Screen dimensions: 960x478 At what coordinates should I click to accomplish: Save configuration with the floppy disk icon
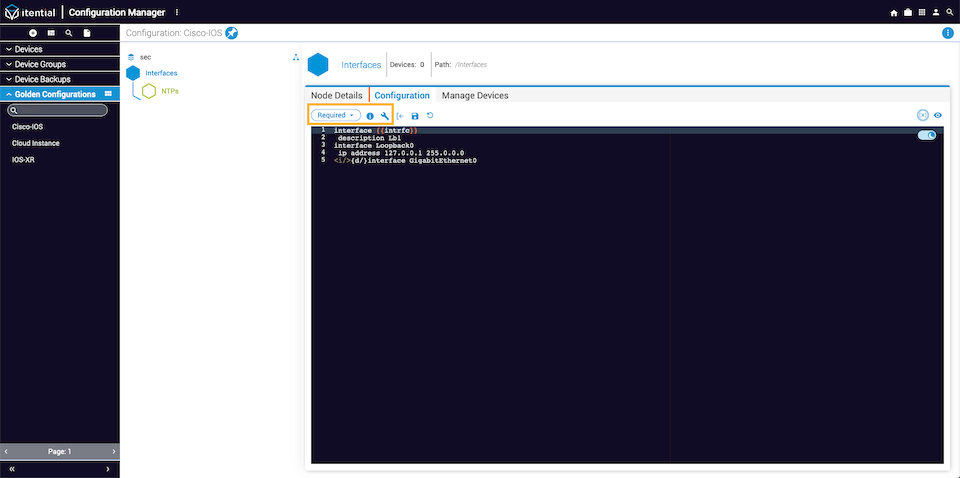click(415, 116)
